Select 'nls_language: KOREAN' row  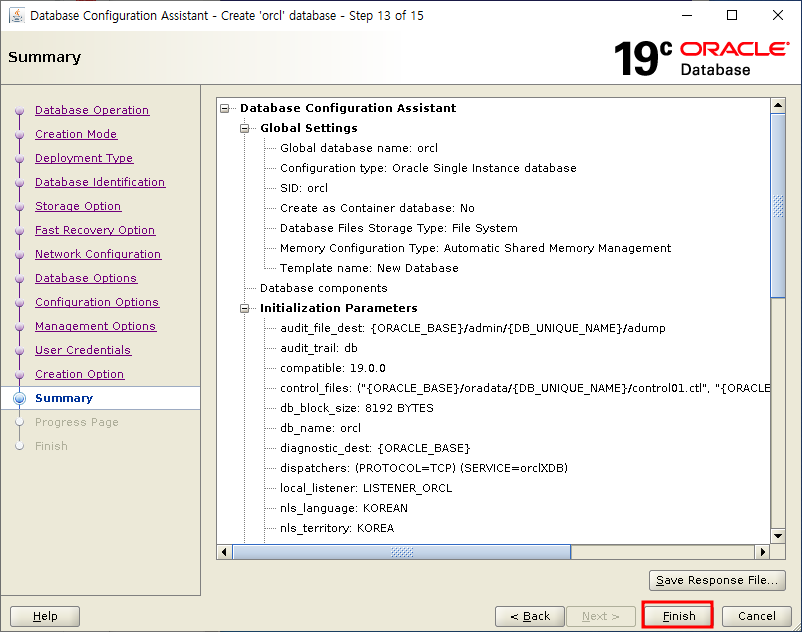(x=344, y=508)
